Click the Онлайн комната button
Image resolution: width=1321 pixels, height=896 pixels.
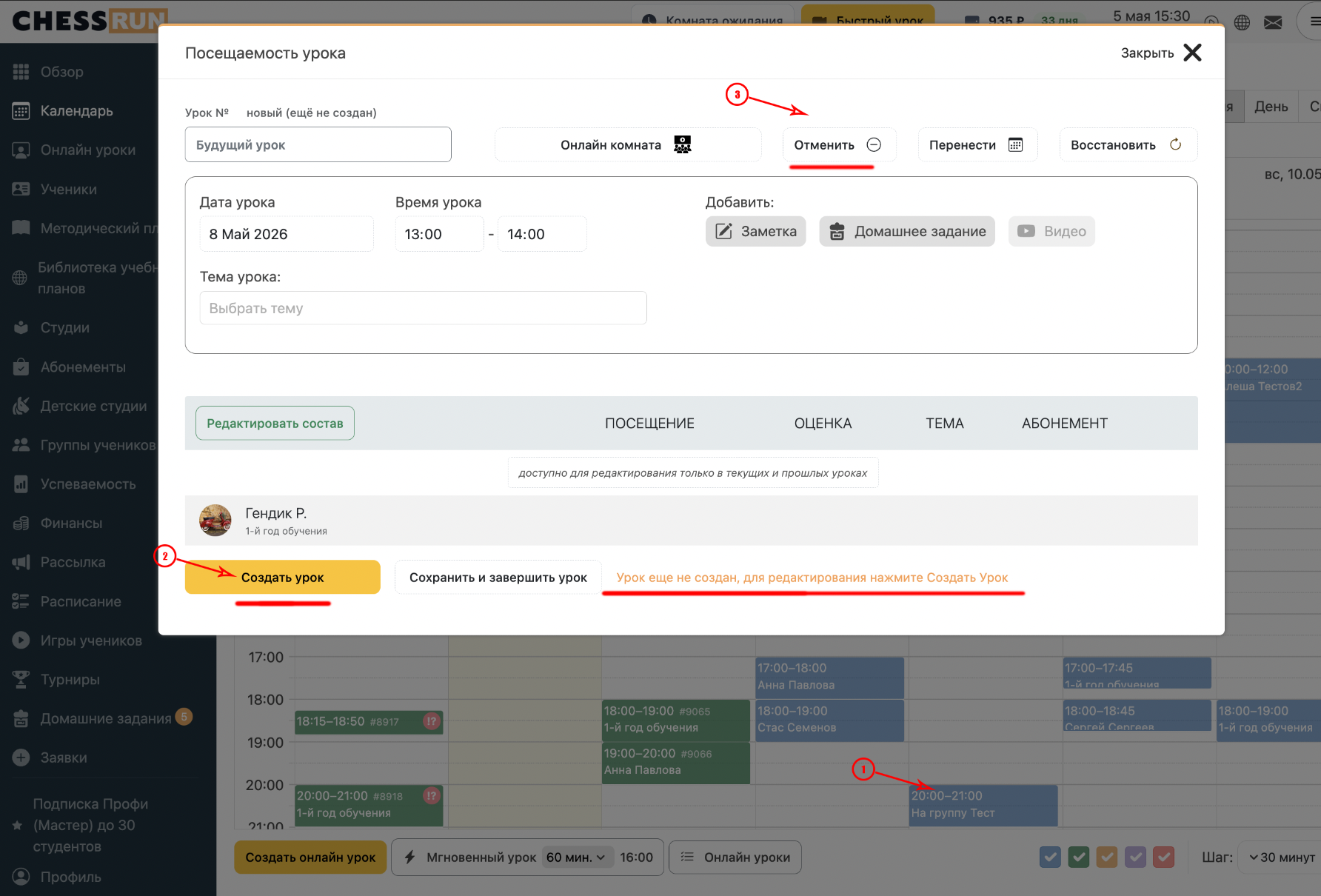click(x=628, y=145)
